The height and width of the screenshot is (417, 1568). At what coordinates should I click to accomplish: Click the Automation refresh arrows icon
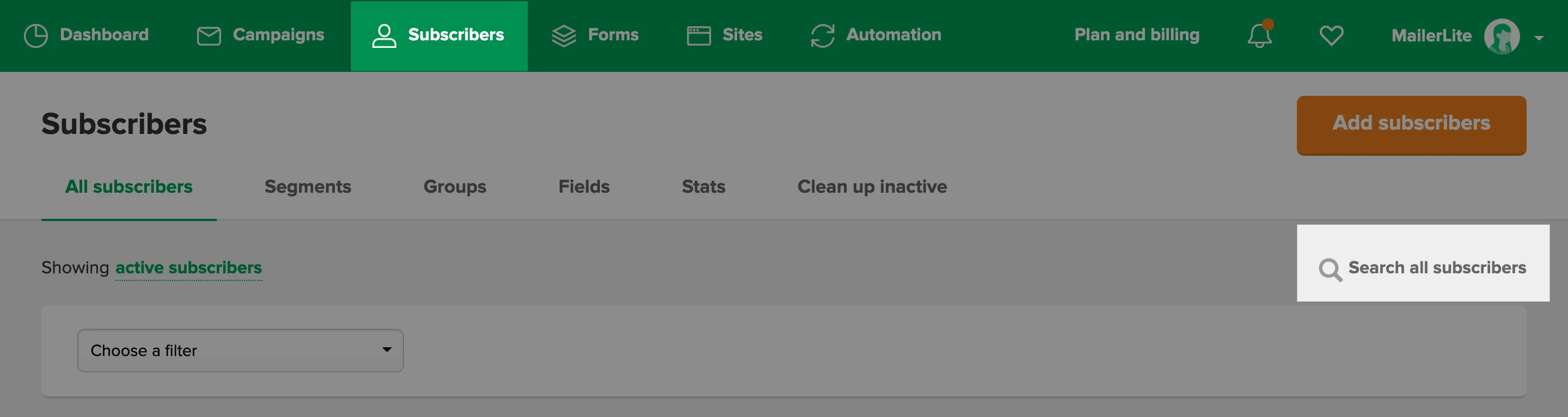[822, 35]
